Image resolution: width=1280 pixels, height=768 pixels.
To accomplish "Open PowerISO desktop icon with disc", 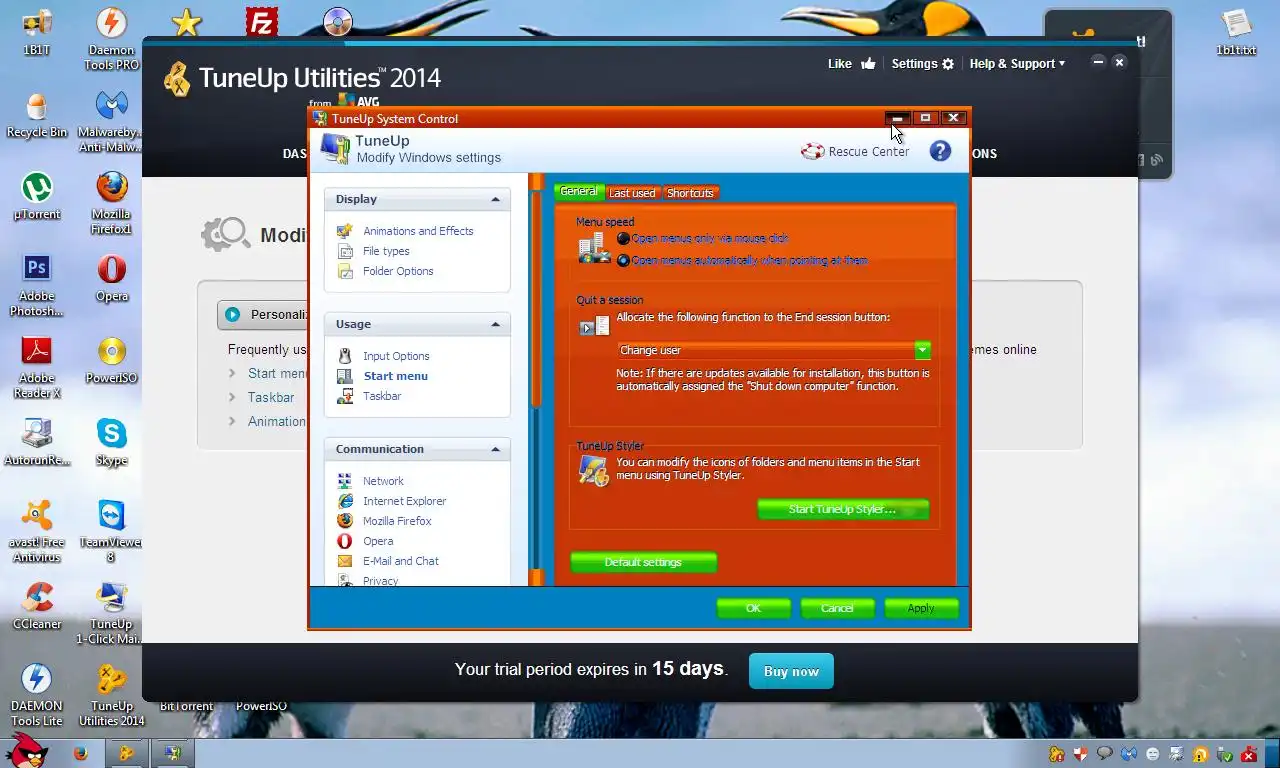I will point(111,360).
